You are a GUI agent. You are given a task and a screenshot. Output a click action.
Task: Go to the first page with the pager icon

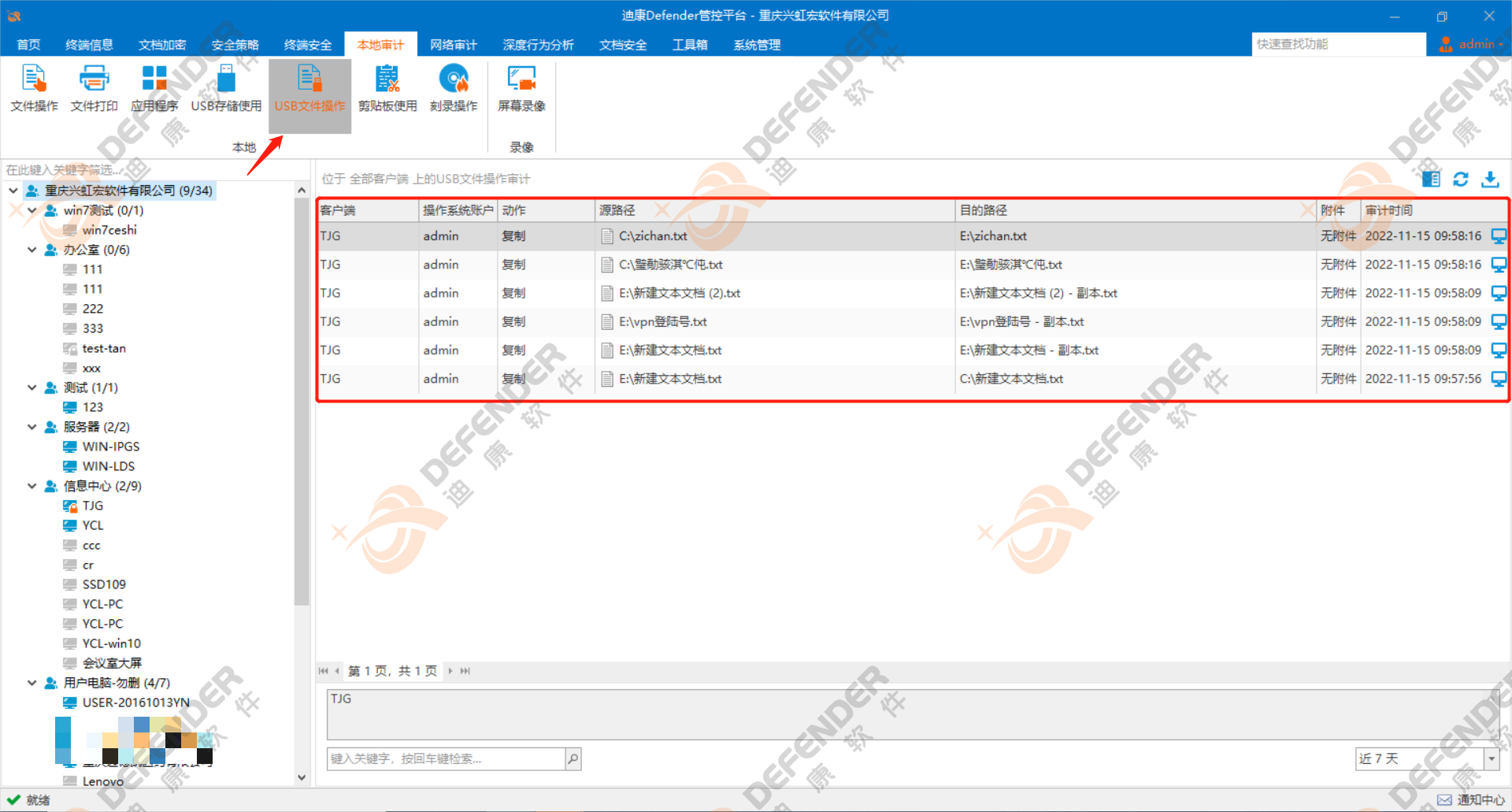click(323, 671)
